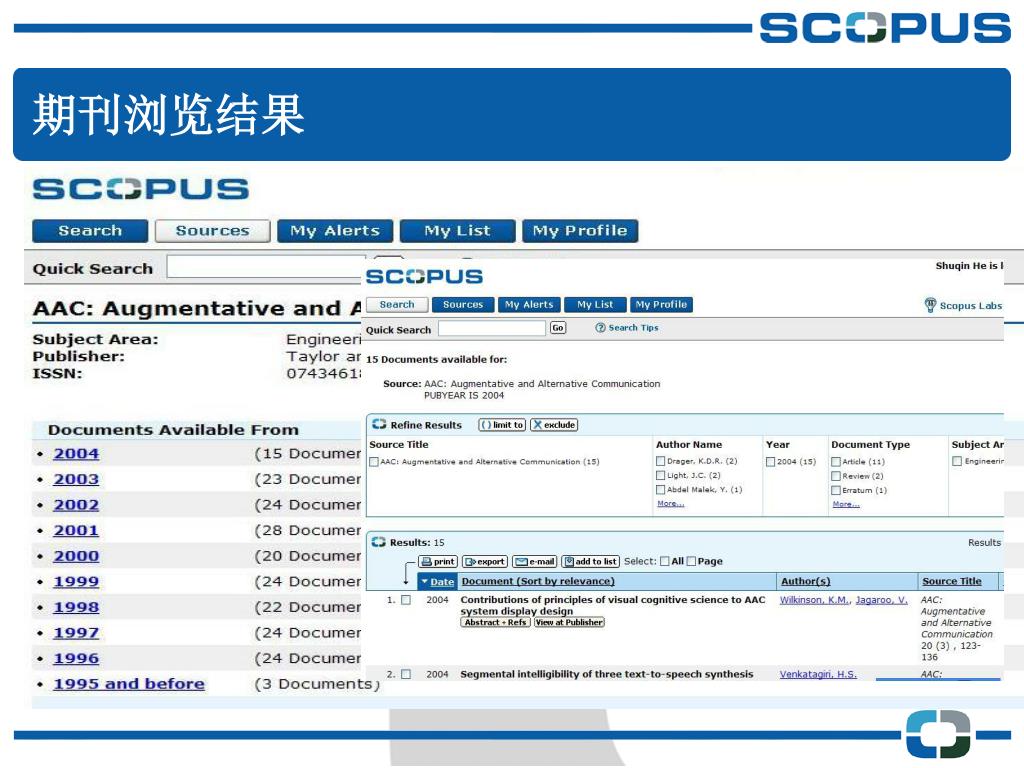Open My Profile in the back Scopus window
The height and width of the screenshot is (768, 1024).
(x=580, y=231)
